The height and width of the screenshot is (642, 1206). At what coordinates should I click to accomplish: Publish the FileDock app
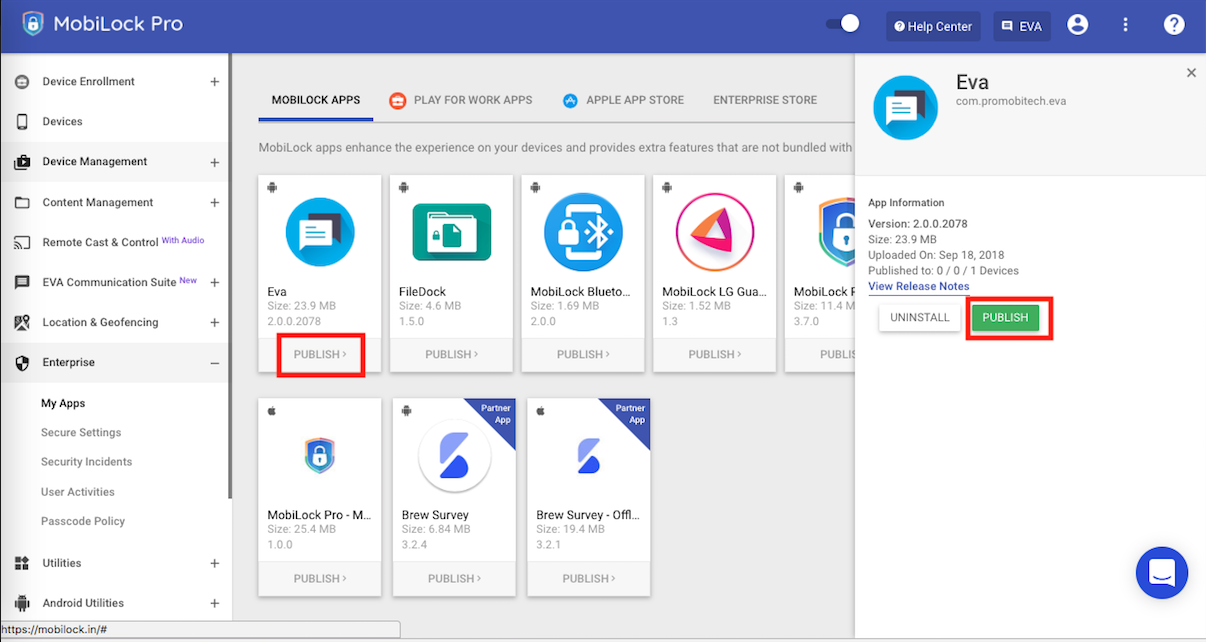click(452, 354)
